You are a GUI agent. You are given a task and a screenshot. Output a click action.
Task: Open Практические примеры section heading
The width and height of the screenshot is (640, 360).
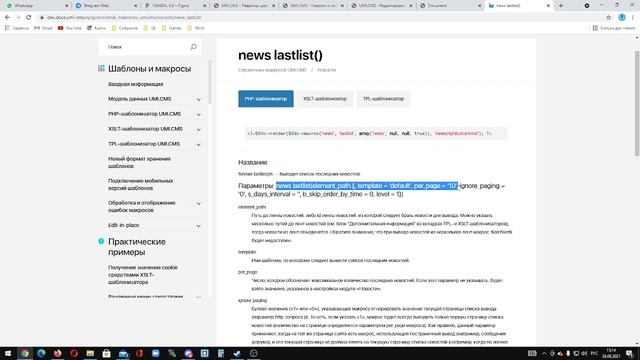137,247
